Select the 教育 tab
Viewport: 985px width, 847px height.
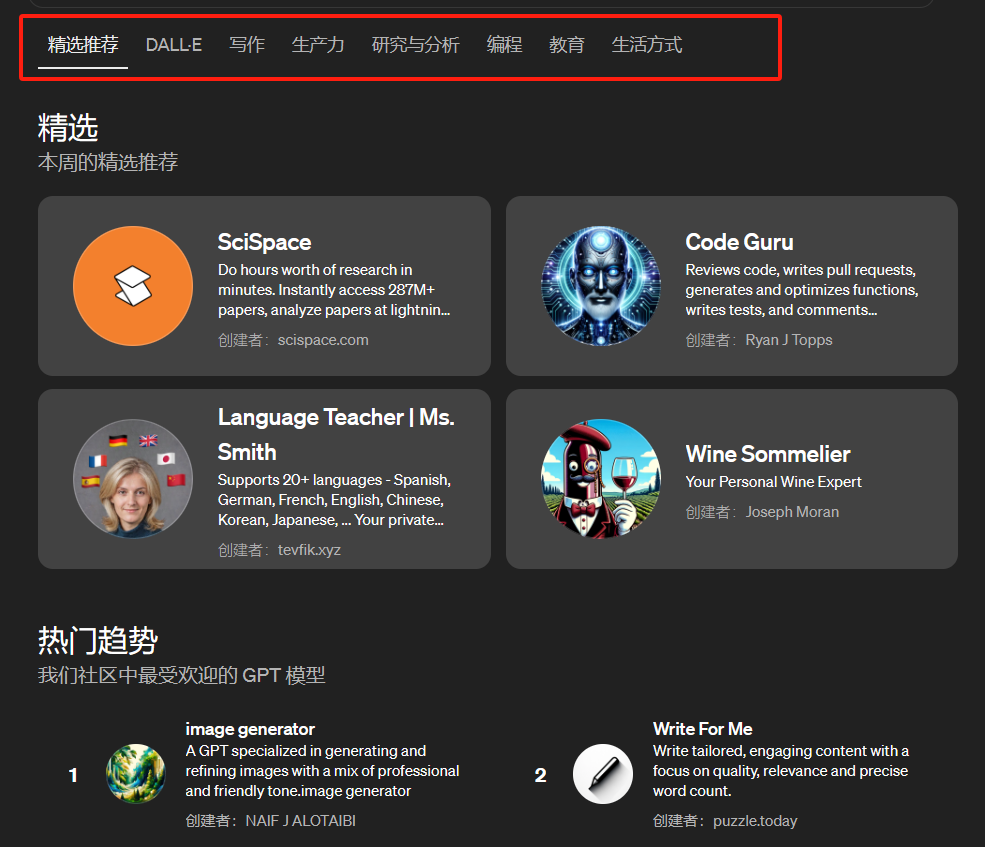click(567, 45)
